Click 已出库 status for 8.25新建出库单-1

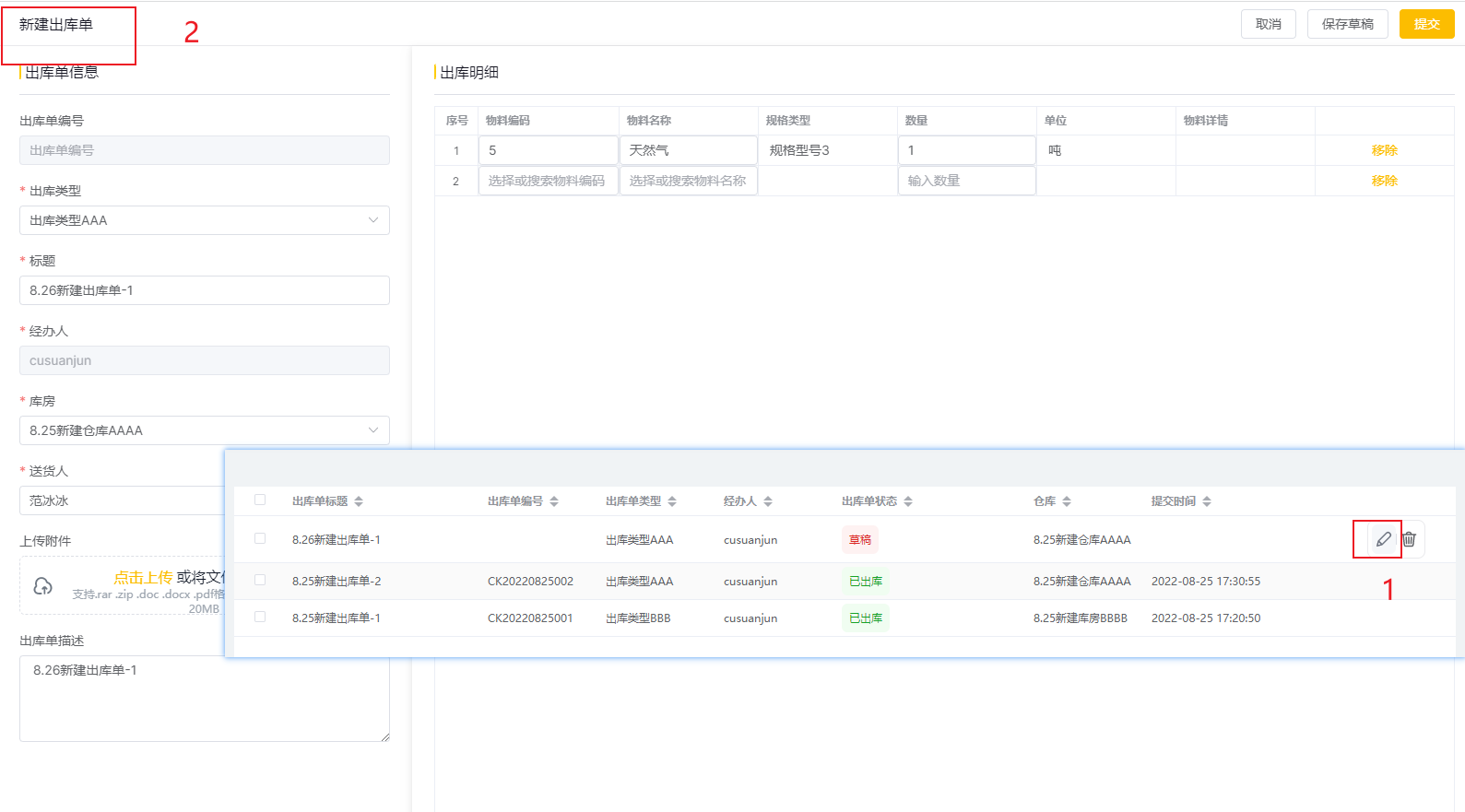click(x=866, y=618)
